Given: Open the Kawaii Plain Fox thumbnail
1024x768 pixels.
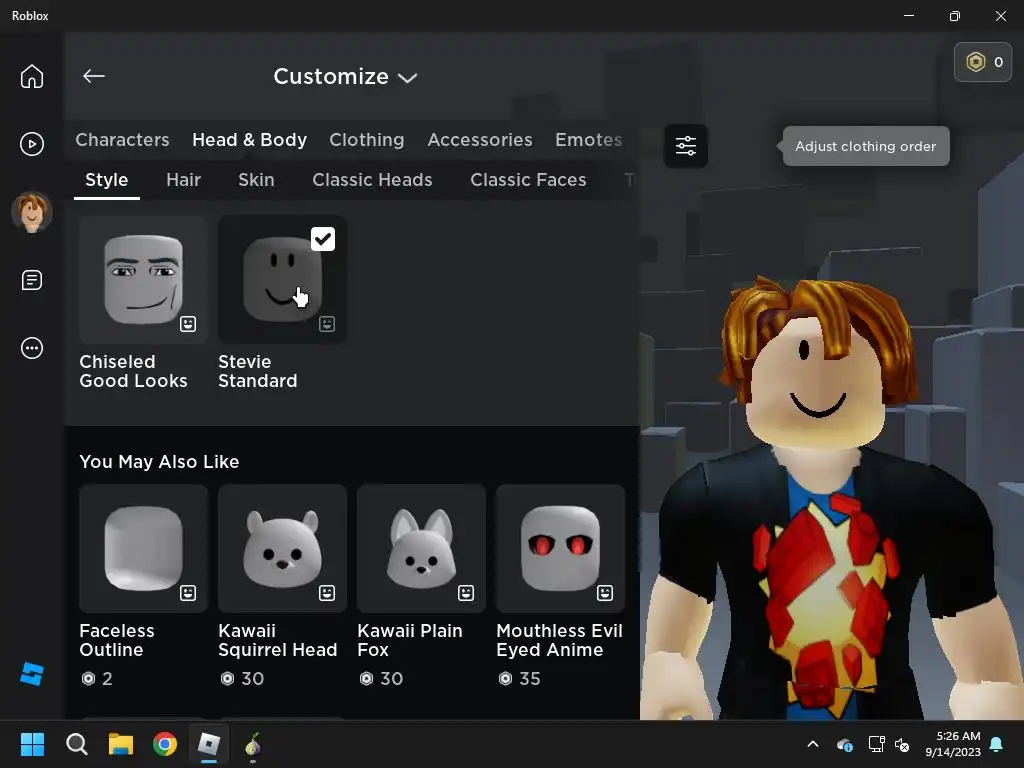Looking at the screenshot, I should [x=421, y=549].
